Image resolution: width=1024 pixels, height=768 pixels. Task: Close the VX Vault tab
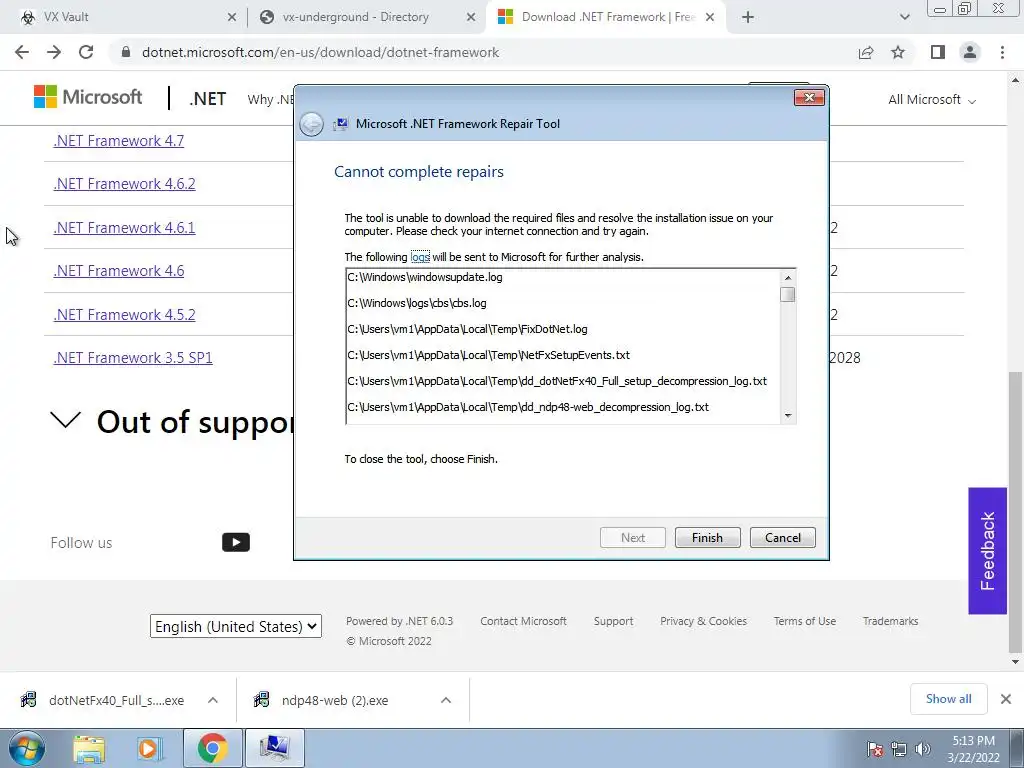(x=232, y=18)
